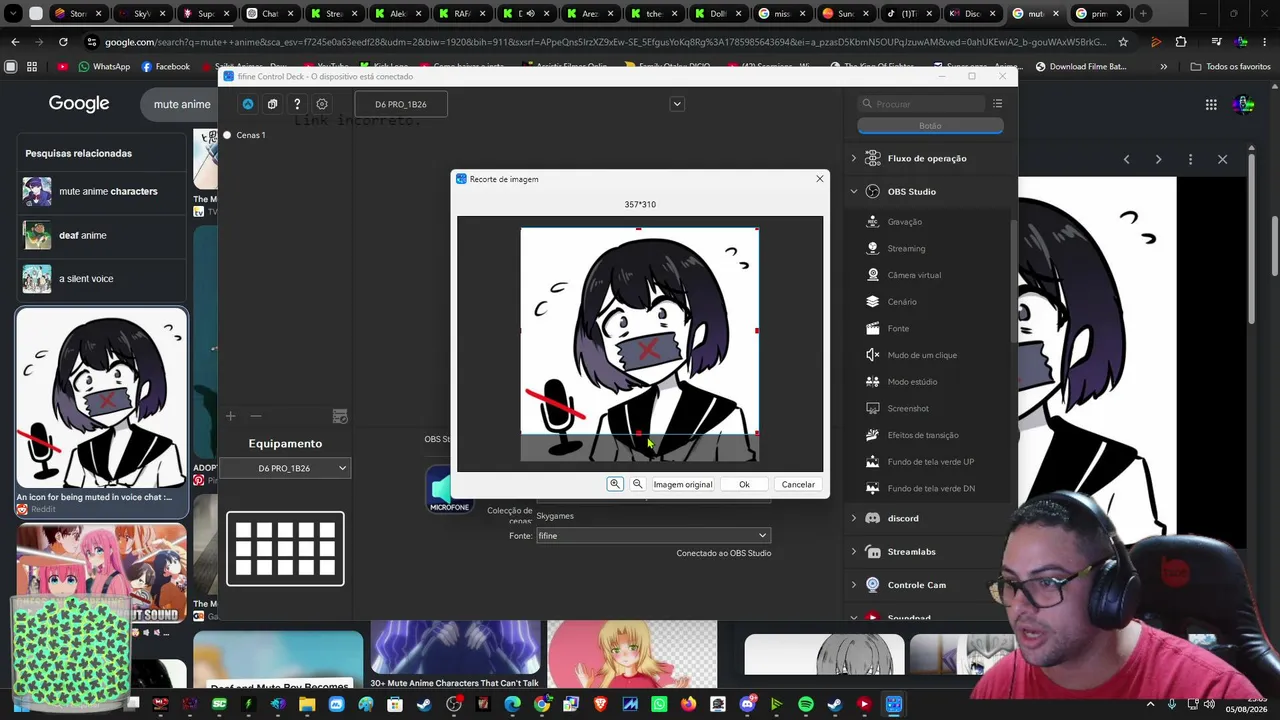Select the D6 PRO_1B26 device tab
The width and height of the screenshot is (1280, 720).
(x=401, y=104)
